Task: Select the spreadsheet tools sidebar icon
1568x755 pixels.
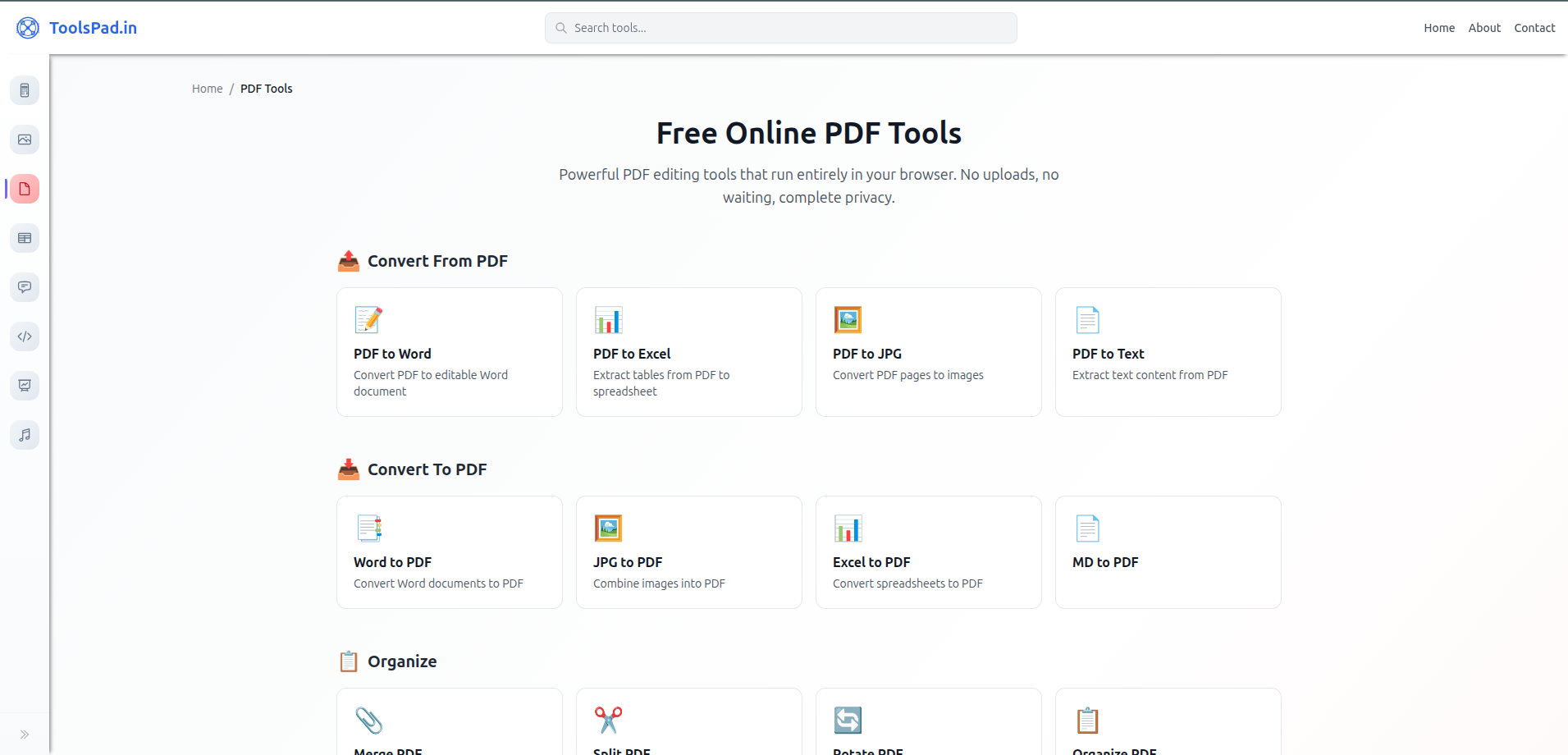Action: pos(25,238)
